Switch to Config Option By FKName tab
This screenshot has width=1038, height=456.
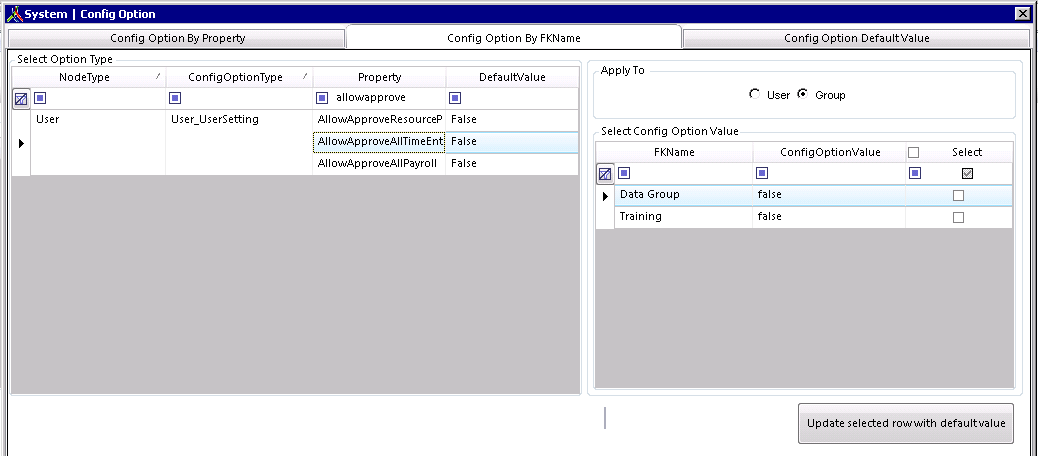click(514, 38)
